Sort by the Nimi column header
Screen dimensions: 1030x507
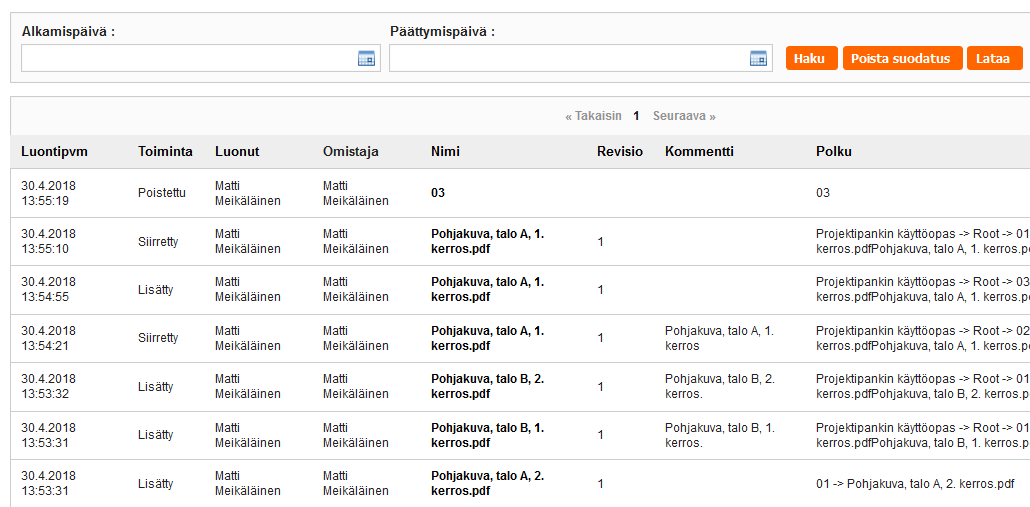[x=445, y=152]
